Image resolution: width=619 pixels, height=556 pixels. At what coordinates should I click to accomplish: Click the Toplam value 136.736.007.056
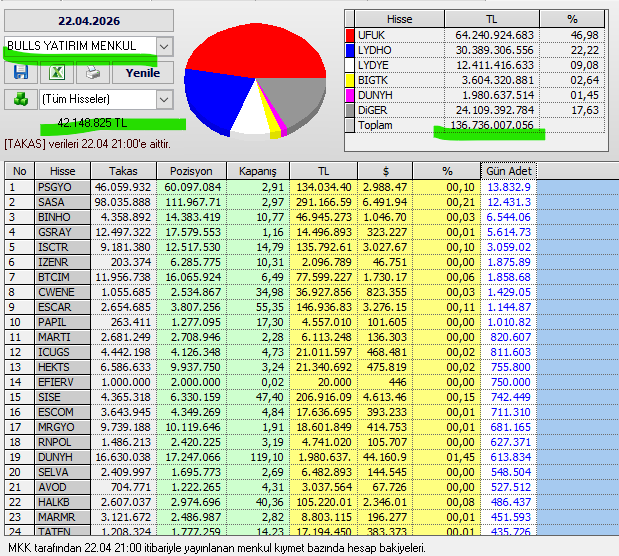(492, 125)
